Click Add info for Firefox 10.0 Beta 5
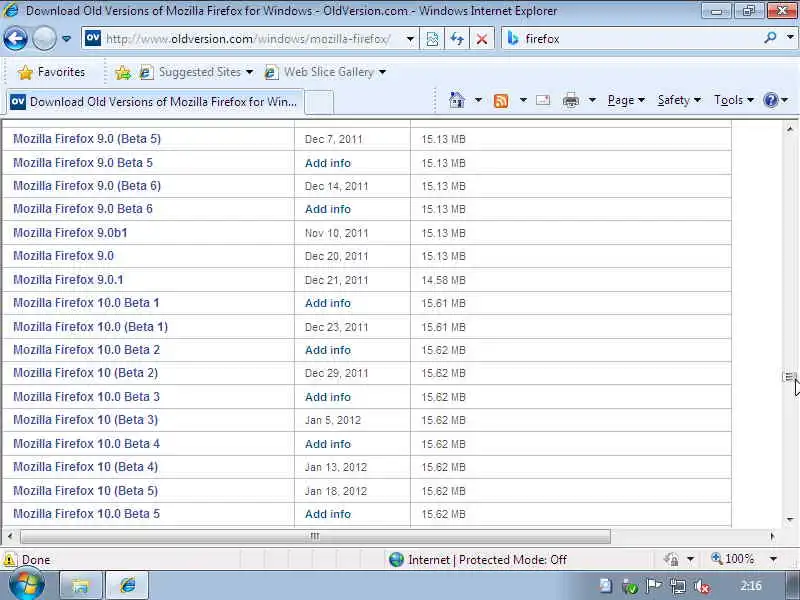800x600 pixels. click(x=328, y=514)
